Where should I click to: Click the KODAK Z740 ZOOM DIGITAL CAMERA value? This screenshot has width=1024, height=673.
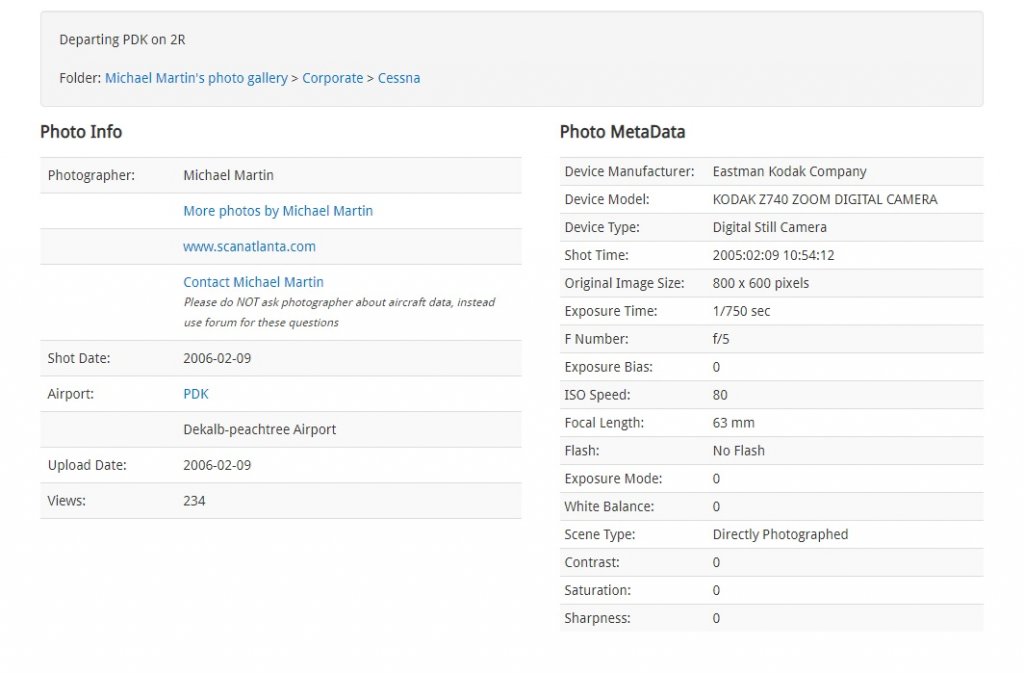coord(825,199)
